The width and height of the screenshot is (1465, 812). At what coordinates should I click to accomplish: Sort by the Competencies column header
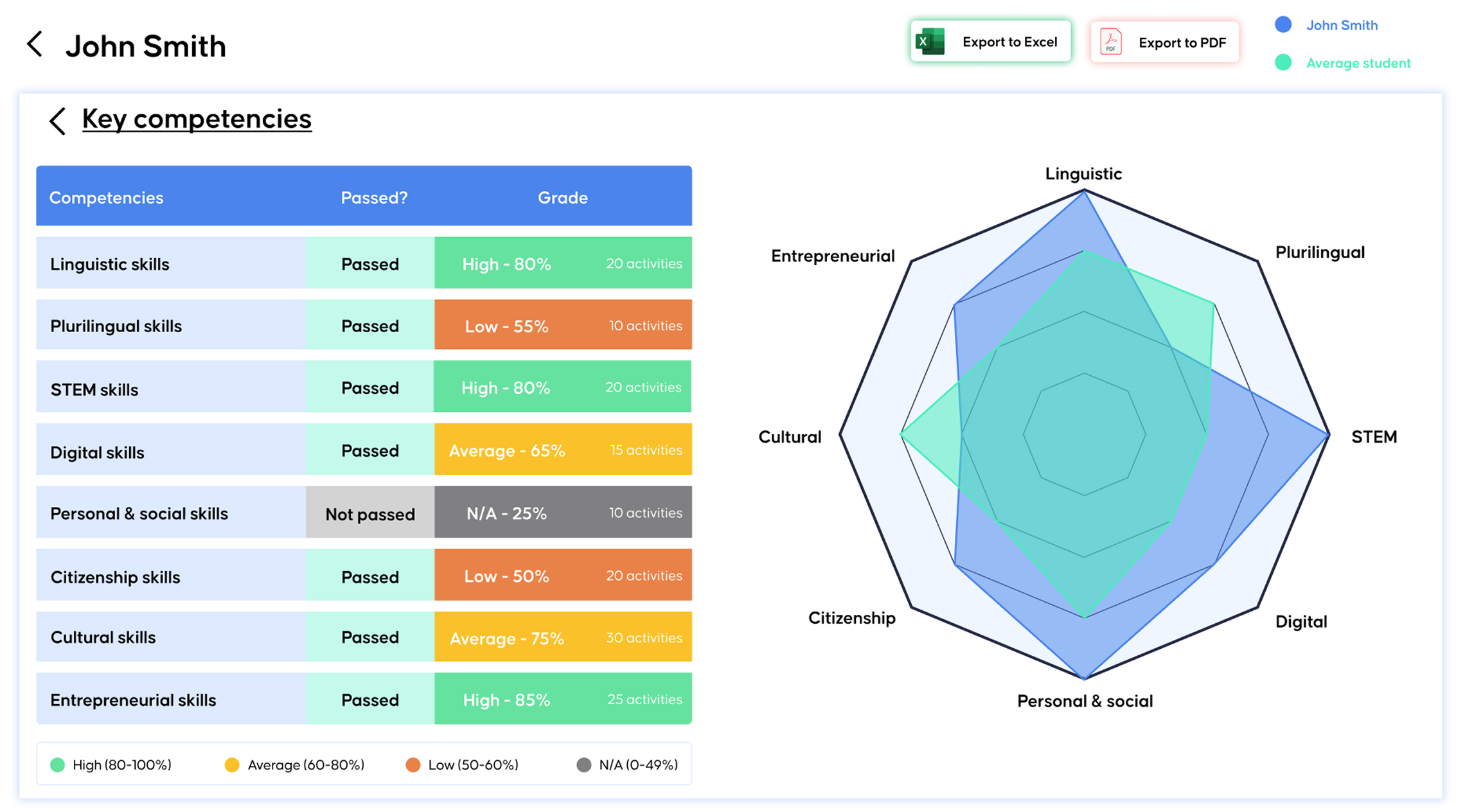[x=106, y=197]
